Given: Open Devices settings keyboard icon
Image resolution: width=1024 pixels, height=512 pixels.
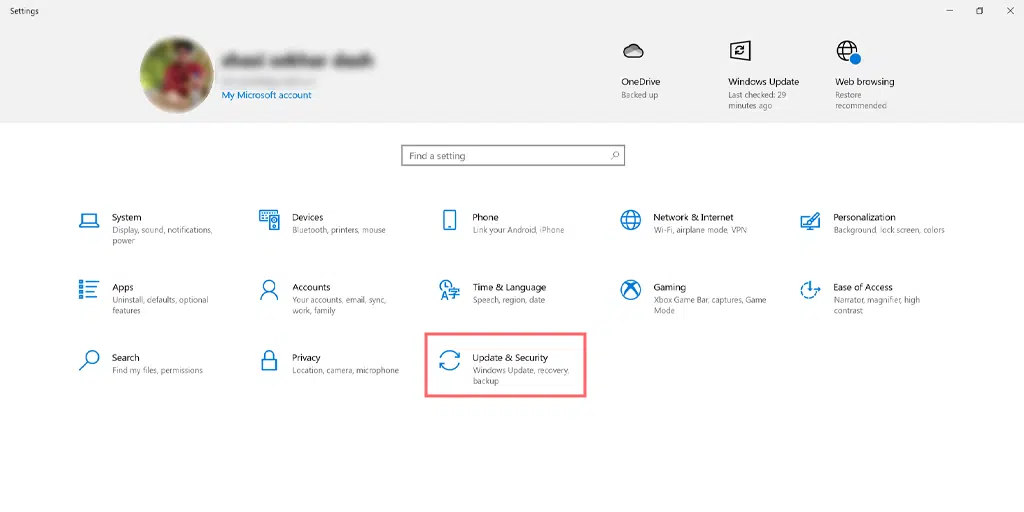Looking at the screenshot, I should pyautogui.click(x=269, y=220).
